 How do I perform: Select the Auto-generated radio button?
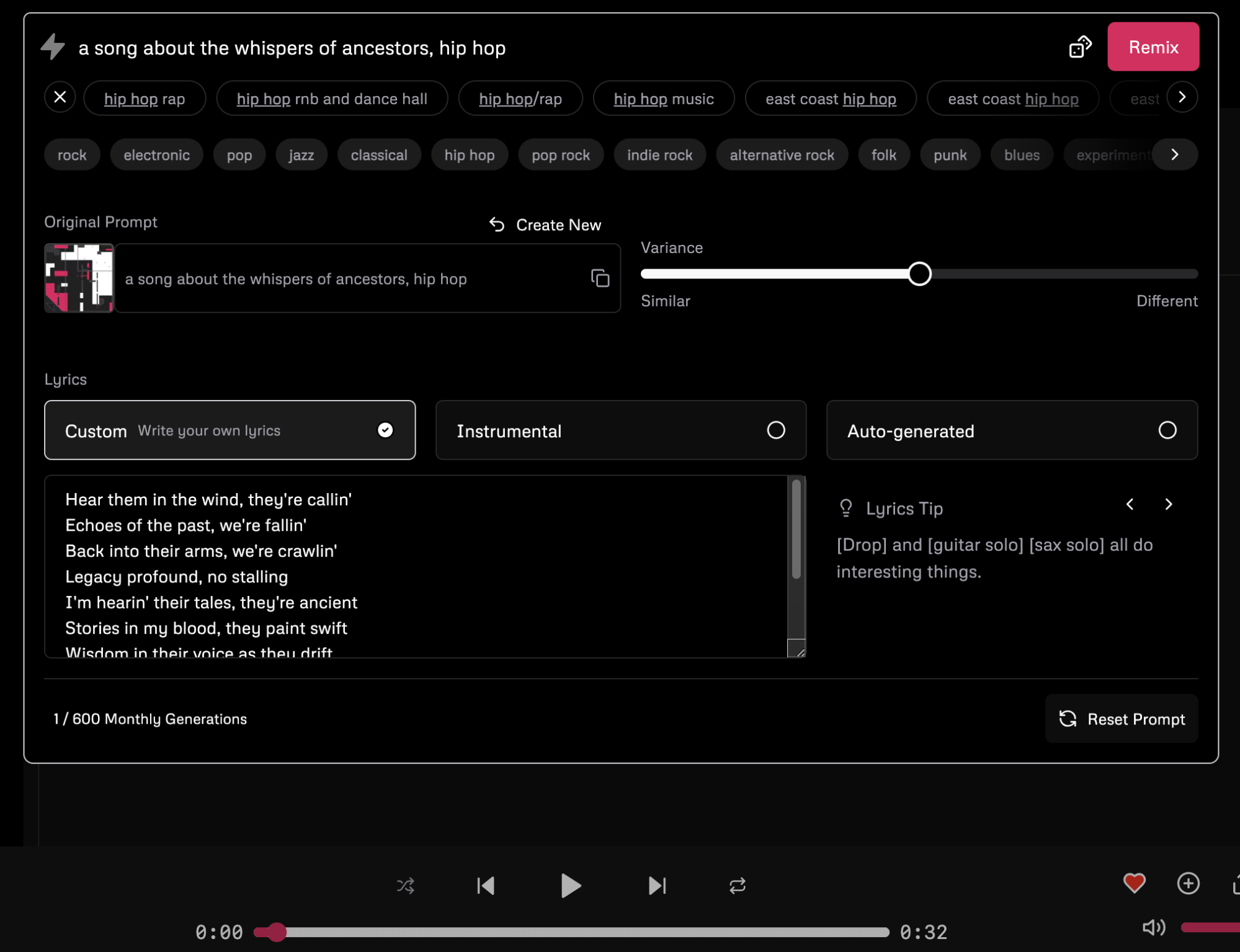point(1168,430)
